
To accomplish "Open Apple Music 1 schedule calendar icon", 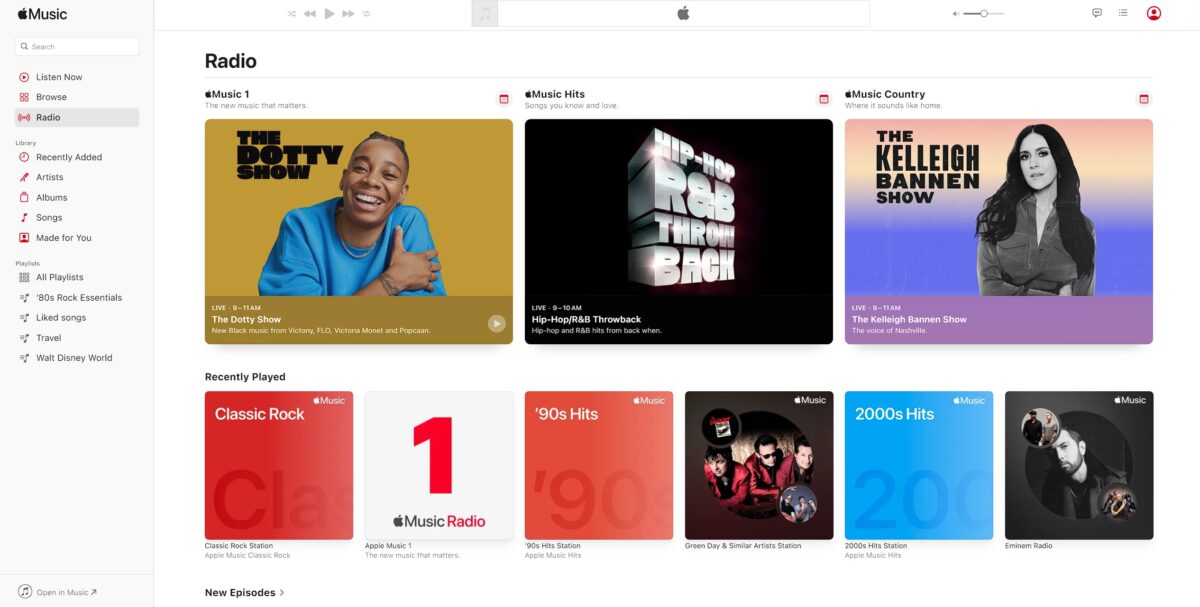I will [504, 99].
